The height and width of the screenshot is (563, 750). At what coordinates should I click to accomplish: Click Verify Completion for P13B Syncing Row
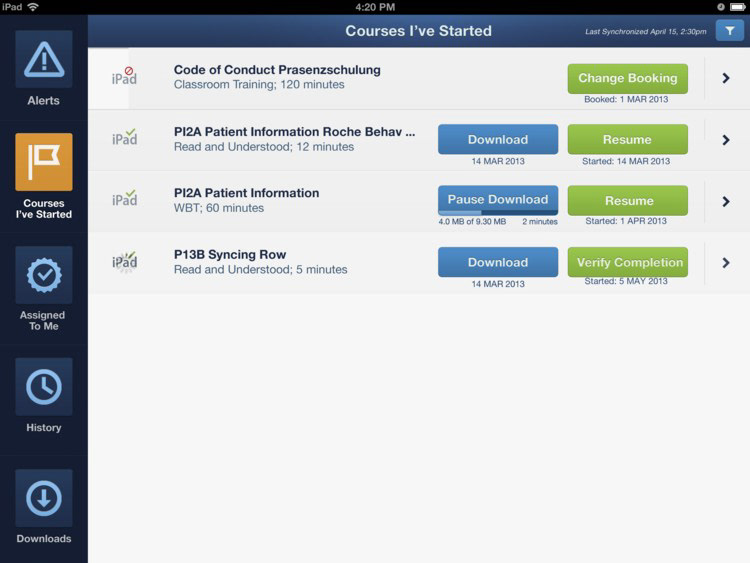(x=628, y=262)
